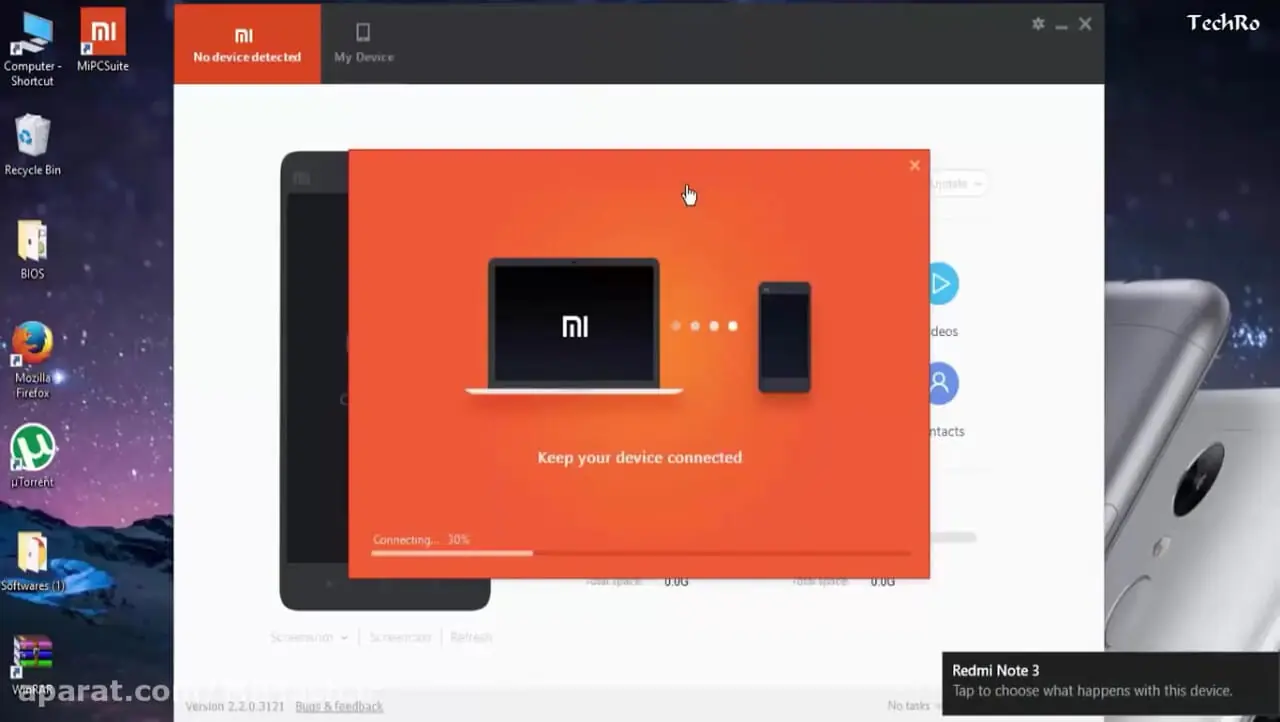Open the Computer shortcut on desktop

pos(32,48)
